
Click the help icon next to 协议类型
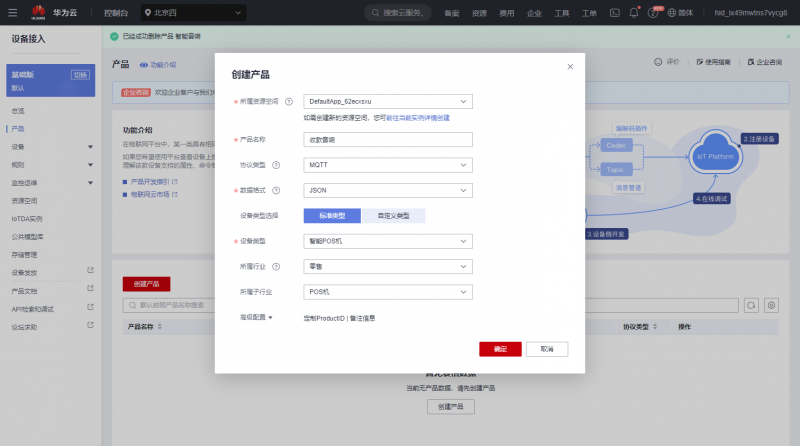click(x=276, y=164)
